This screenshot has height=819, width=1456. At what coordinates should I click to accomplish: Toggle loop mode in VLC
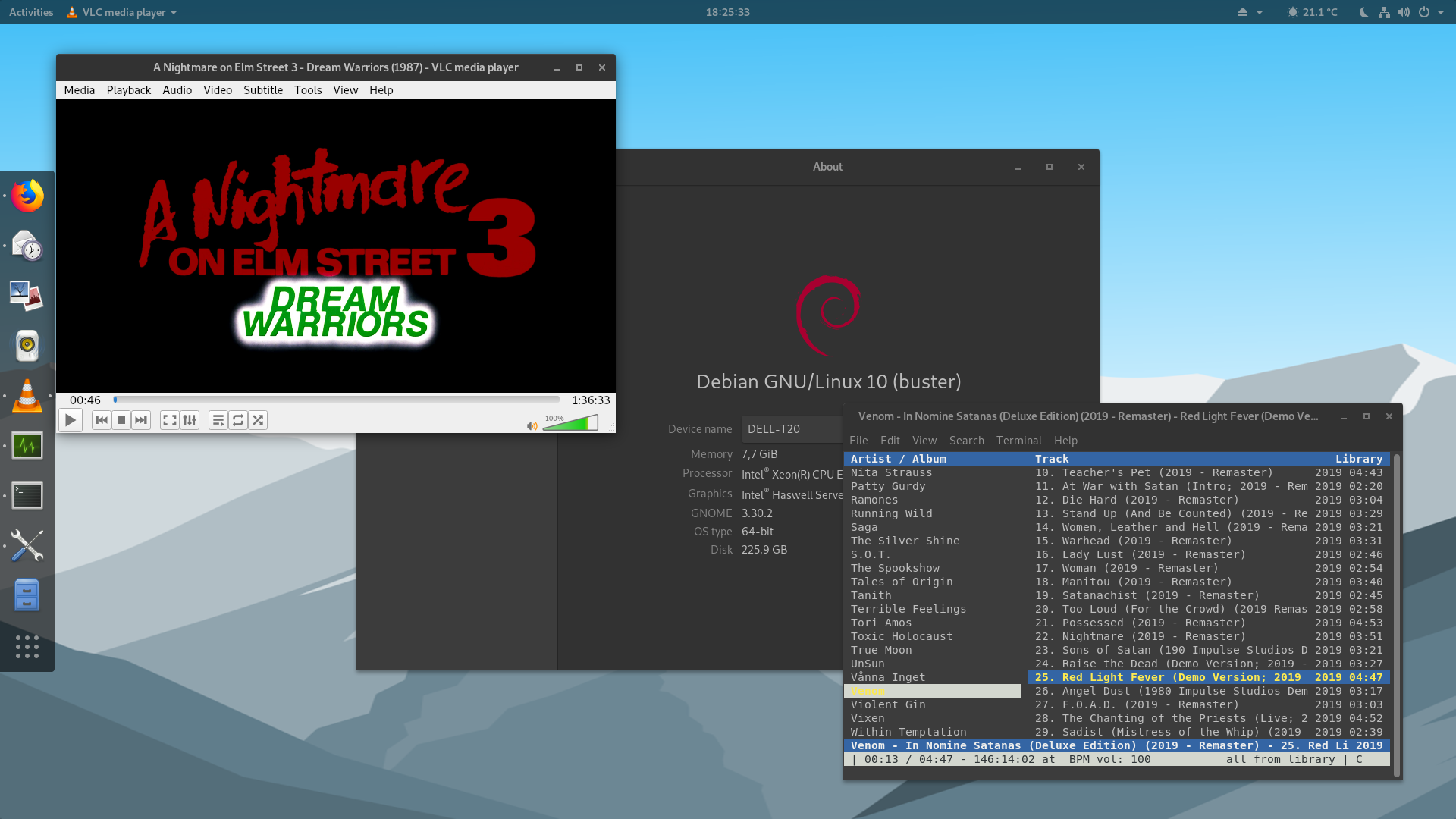pos(238,420)
